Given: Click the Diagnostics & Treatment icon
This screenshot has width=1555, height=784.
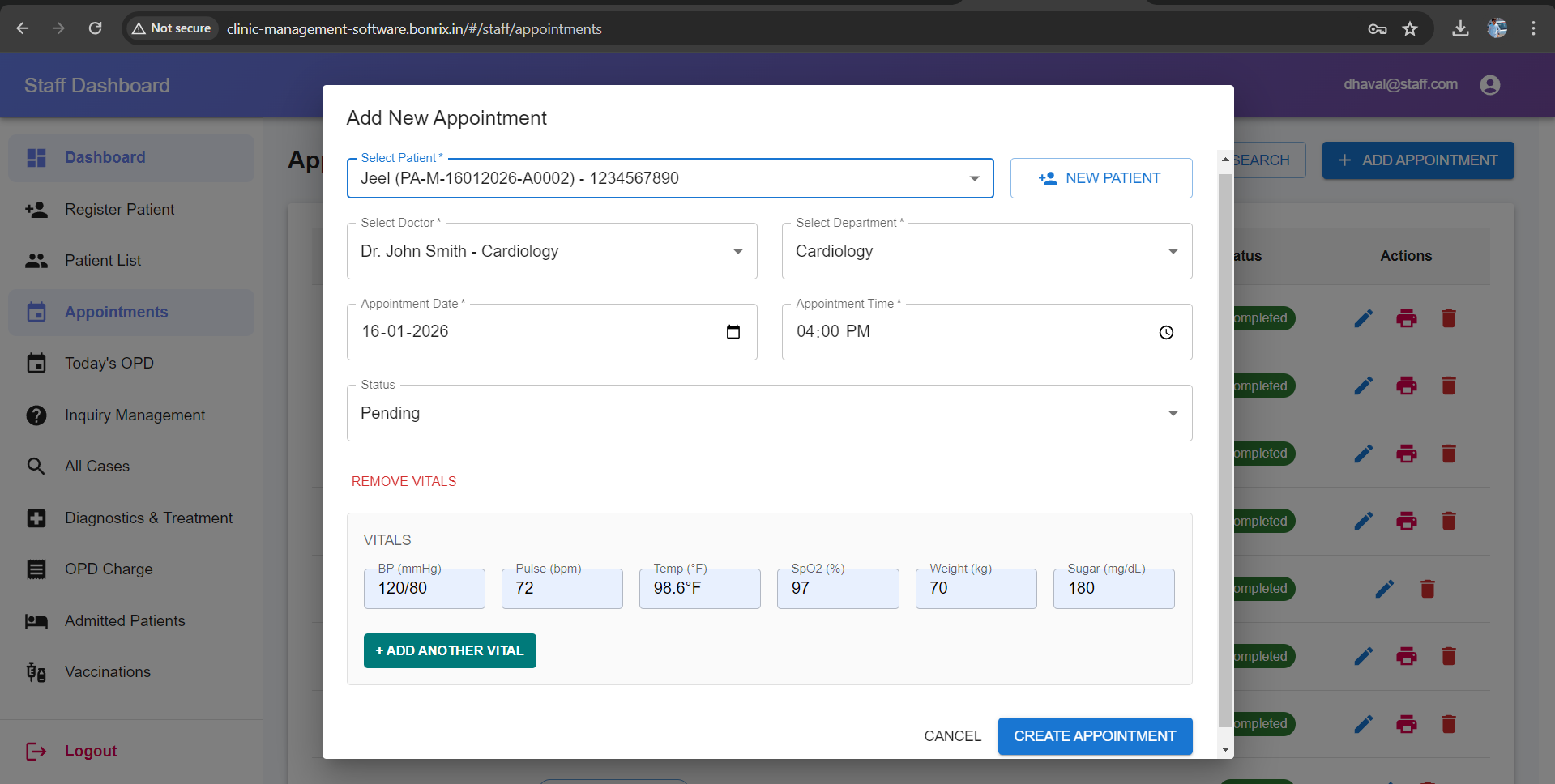Looking at the screenshot, I should pos(36,518).
